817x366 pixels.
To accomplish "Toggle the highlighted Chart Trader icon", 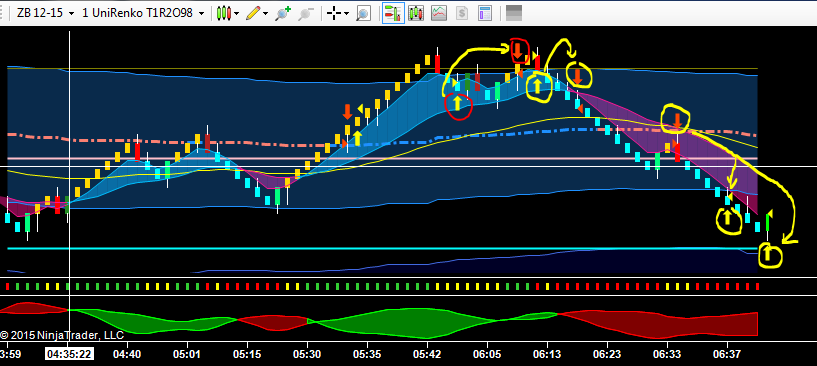I will point(393,13).
